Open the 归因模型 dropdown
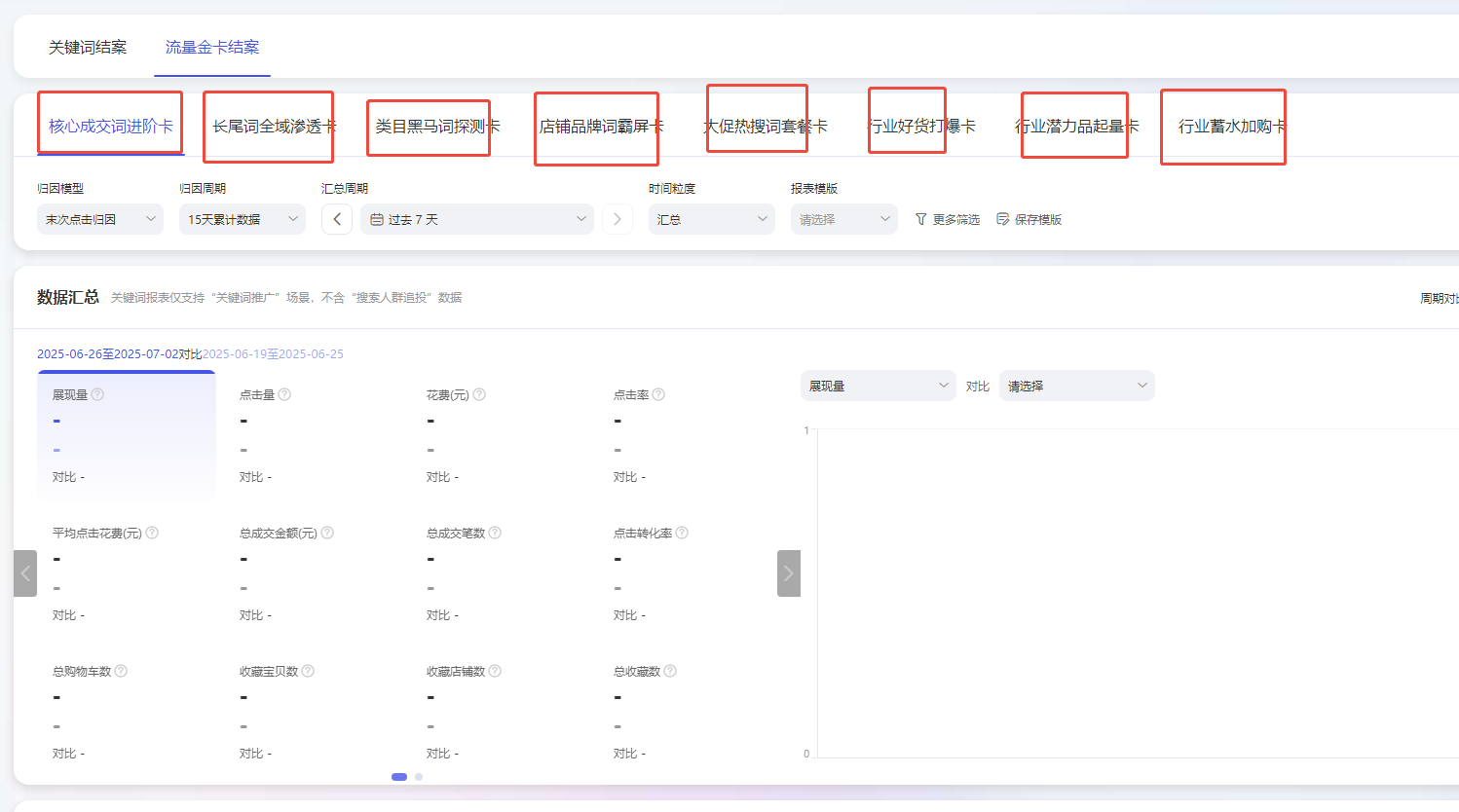Viewport: 1459px width, 812px height. [x=100, y=219]
